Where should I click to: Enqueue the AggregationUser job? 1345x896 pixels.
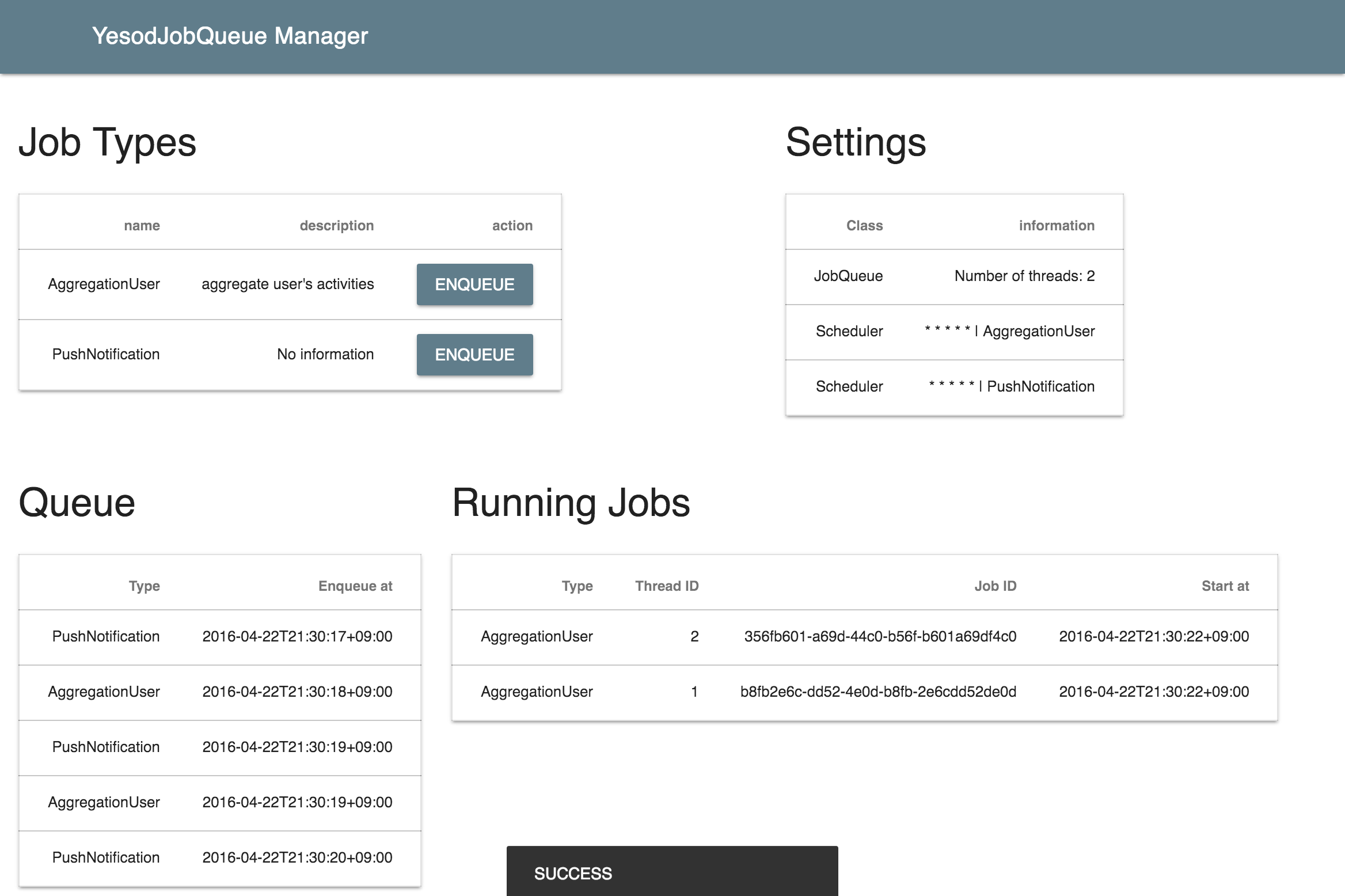(x=474, y=284)
